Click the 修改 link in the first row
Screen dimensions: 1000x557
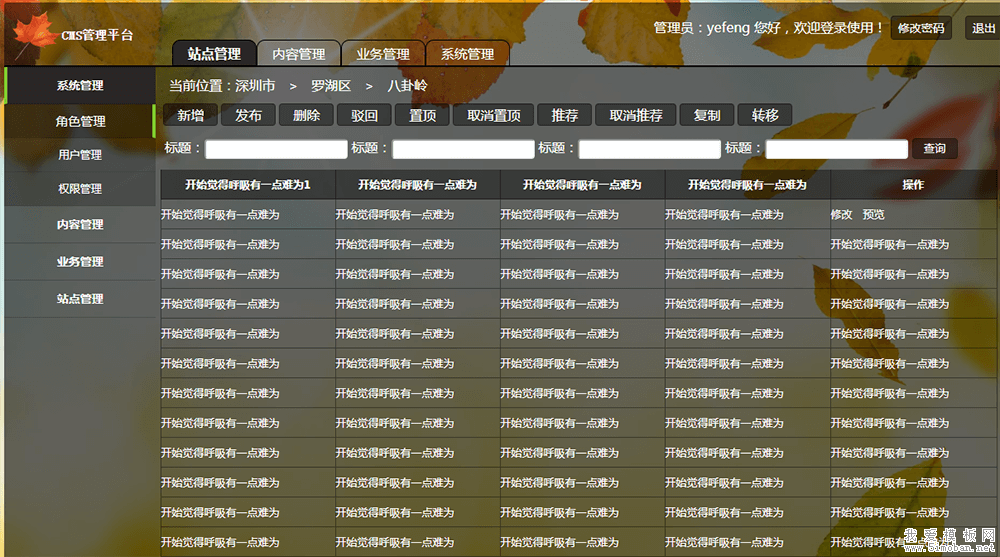[841, 215]
